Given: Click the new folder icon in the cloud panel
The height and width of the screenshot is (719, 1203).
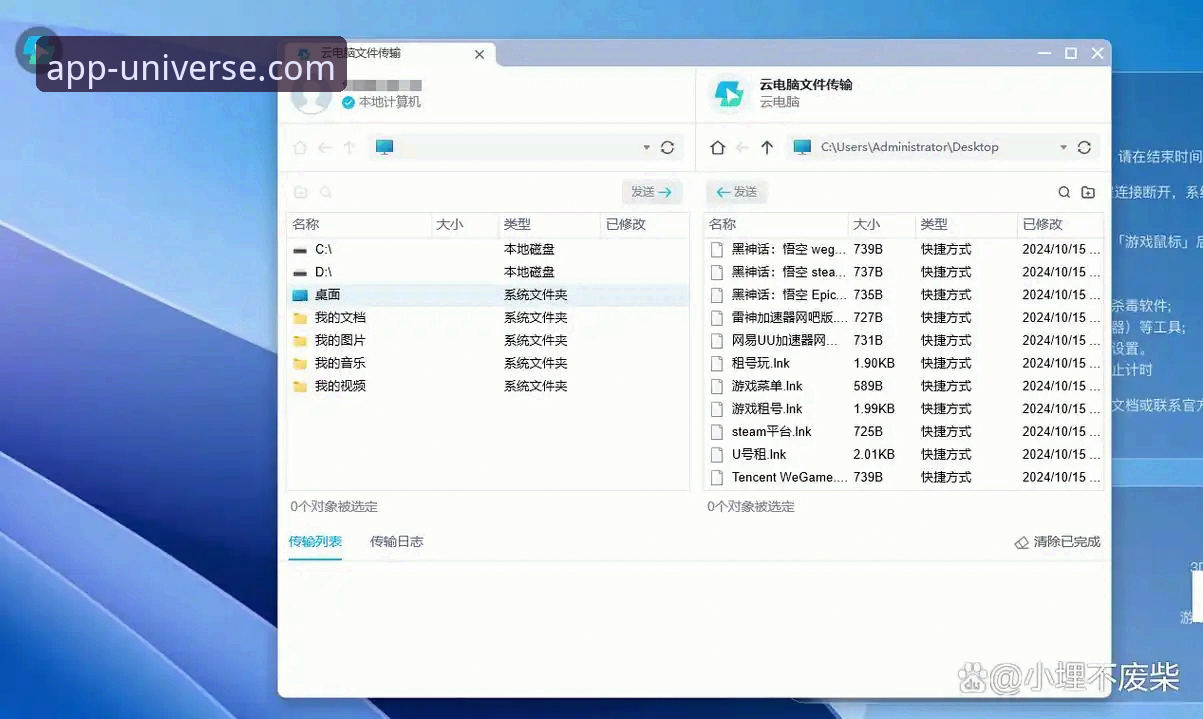Looking at the screenshot, I should 1088,191.
